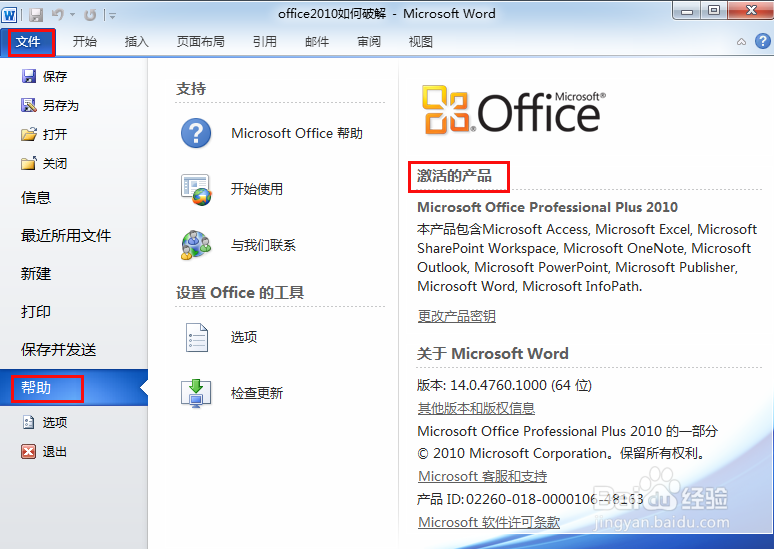Select 关闭 in the File menu
The height and width of the screenshot is (549, 774).
(55, 163)
